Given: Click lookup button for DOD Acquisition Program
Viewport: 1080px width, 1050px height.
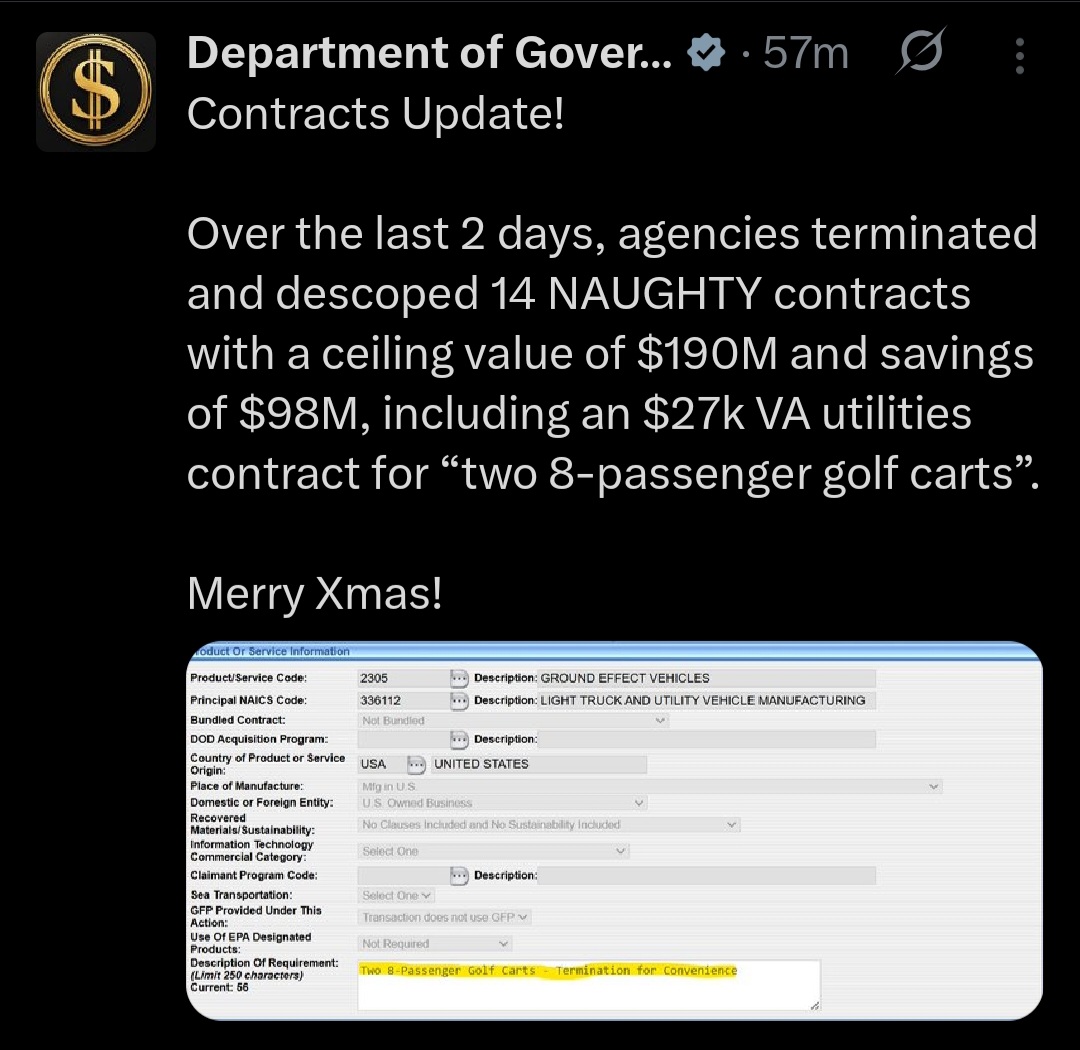Looking at the screenshot, I should (460, 739).
